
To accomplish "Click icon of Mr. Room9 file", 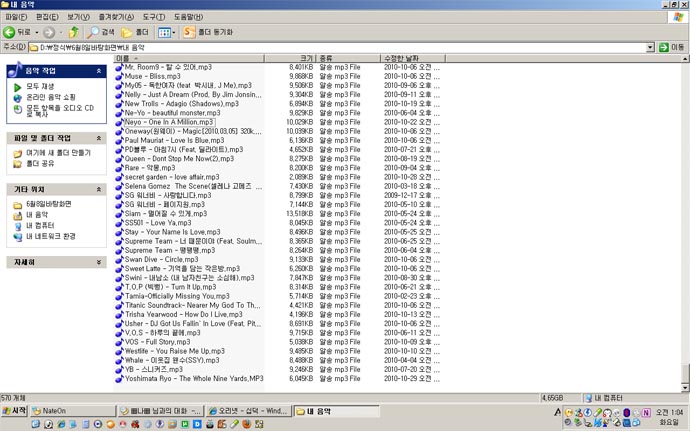I will click(x=119, y=67).
